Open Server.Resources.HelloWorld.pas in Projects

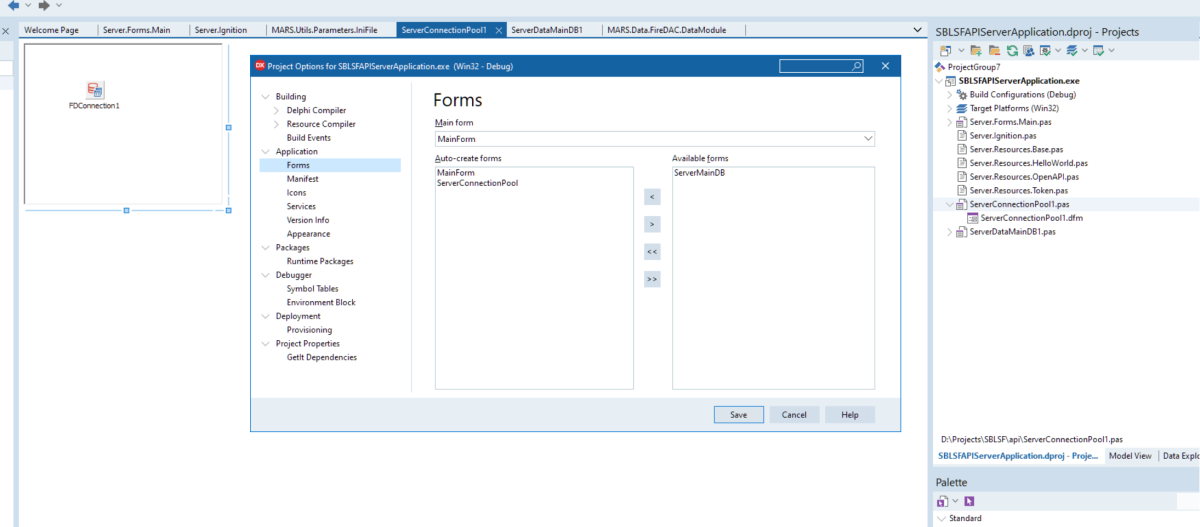pos(1028,162)
